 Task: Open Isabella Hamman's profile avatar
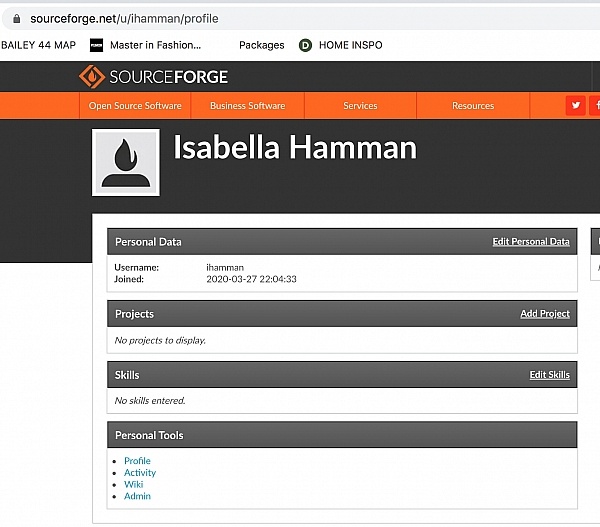point(126,162)
